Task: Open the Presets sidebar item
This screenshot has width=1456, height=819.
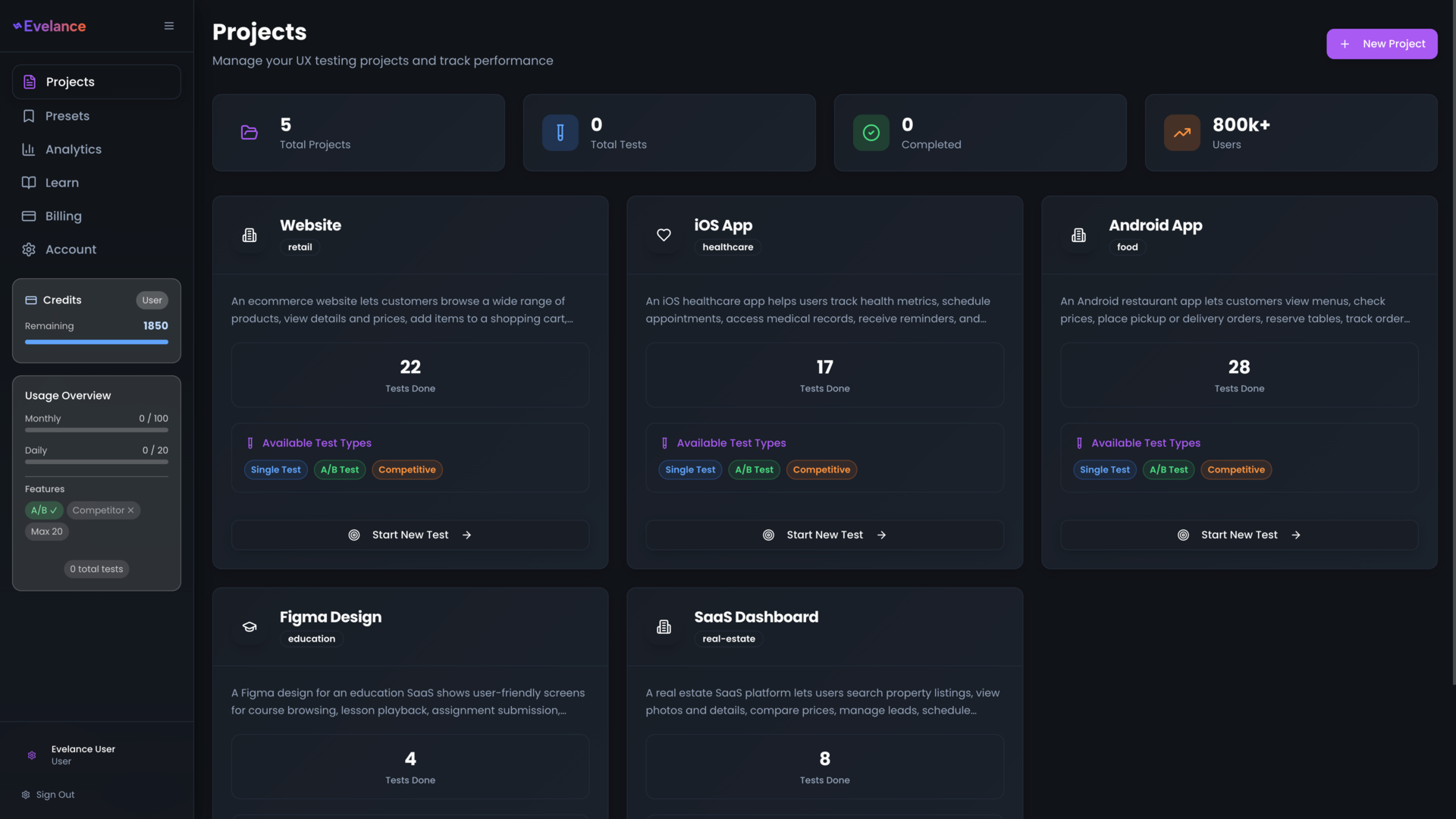Action: click(67, 116)
